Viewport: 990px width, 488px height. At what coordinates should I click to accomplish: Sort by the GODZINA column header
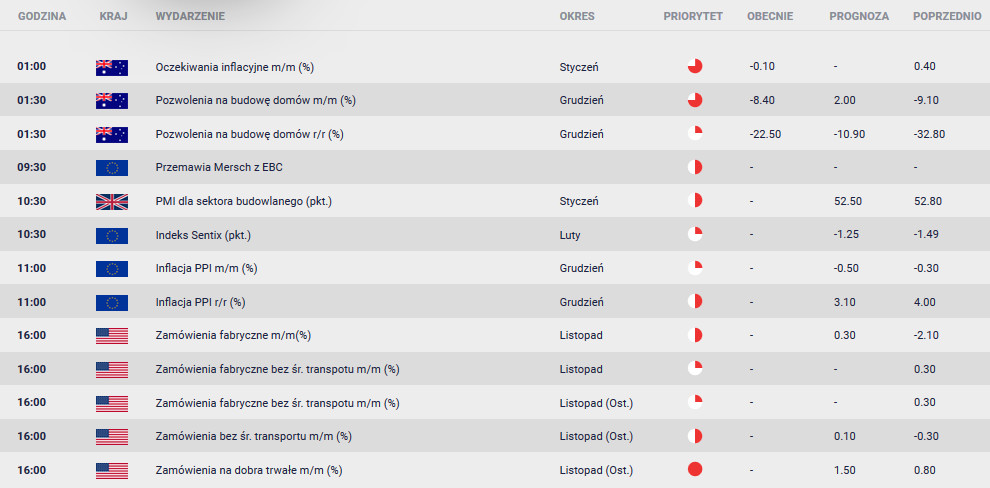coord(42,16)
